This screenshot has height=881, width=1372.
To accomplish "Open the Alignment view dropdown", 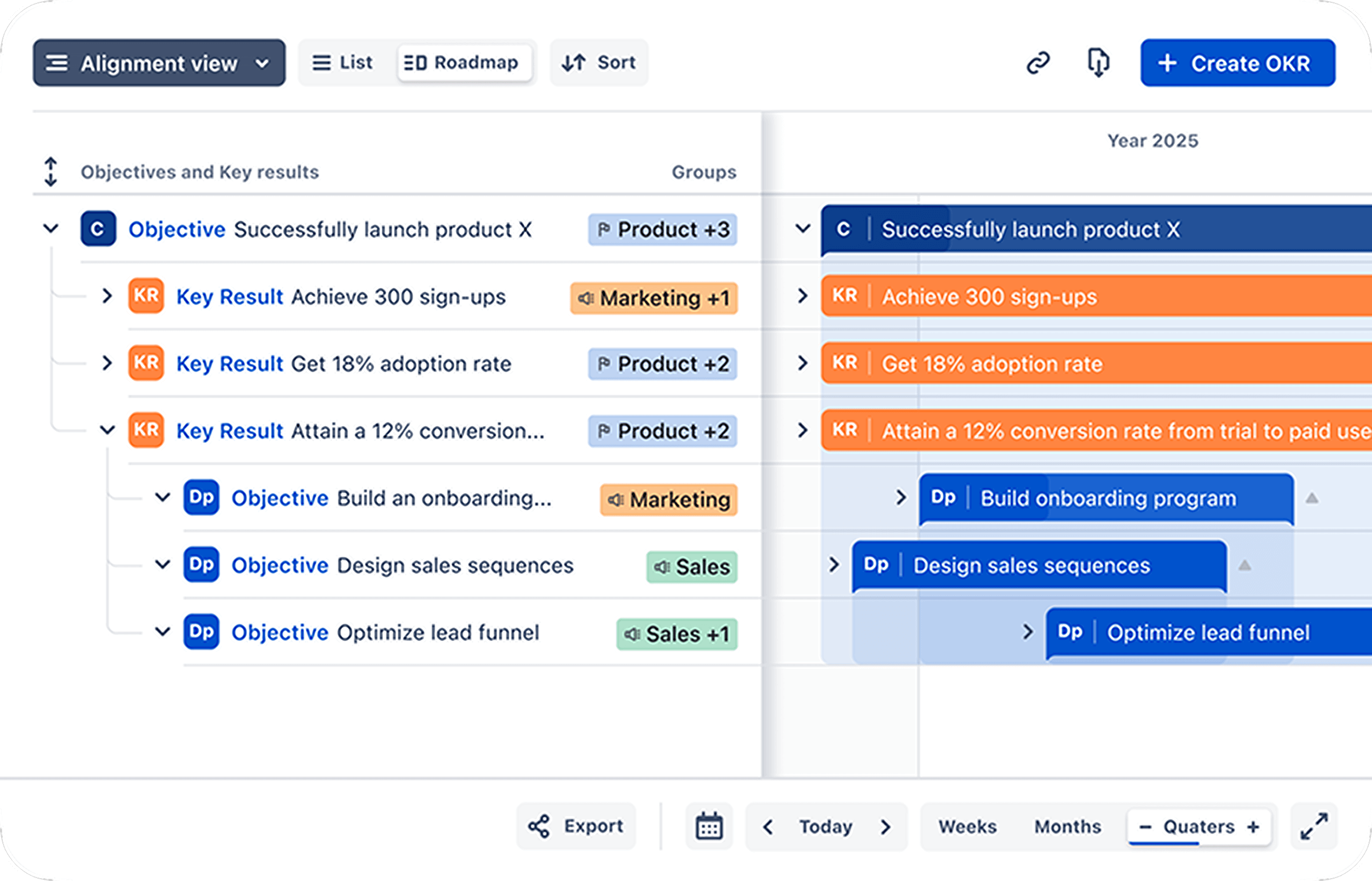I will (x=159, y=63).
